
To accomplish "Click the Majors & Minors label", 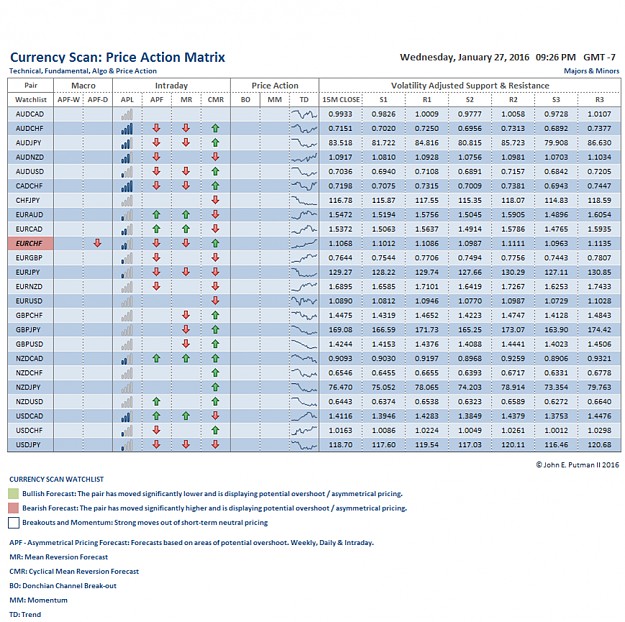I will [592, 71].
